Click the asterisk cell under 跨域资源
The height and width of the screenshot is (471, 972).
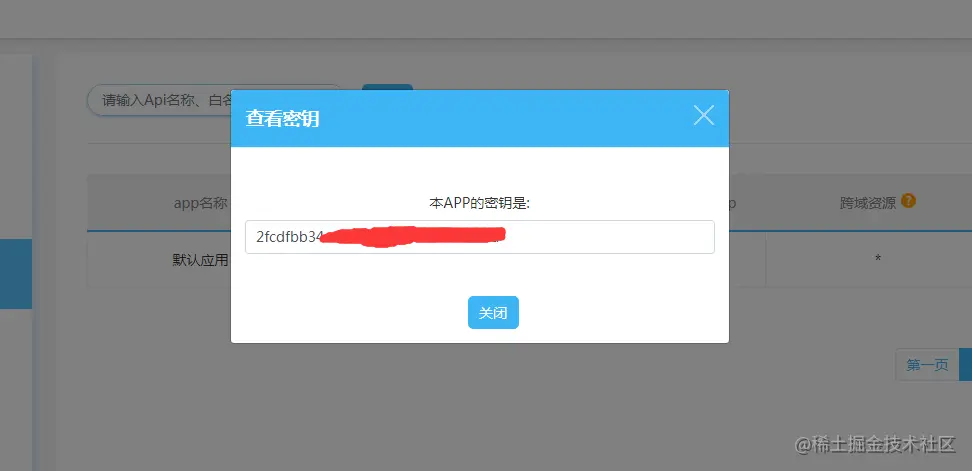(x=878, y=258)
